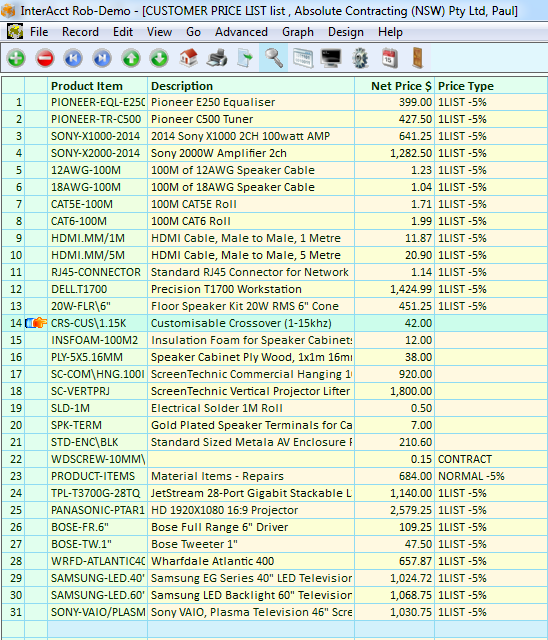
Task: Select the RJ45-CONNECTOR product cell
Action: tap(98, 272)
